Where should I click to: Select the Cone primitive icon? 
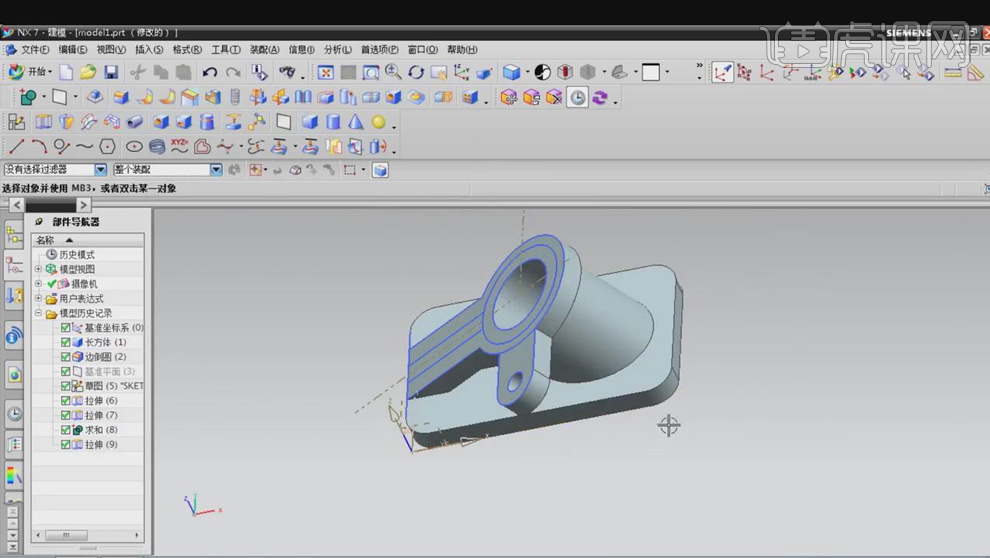pyautogui.click(x=355, y=122)
